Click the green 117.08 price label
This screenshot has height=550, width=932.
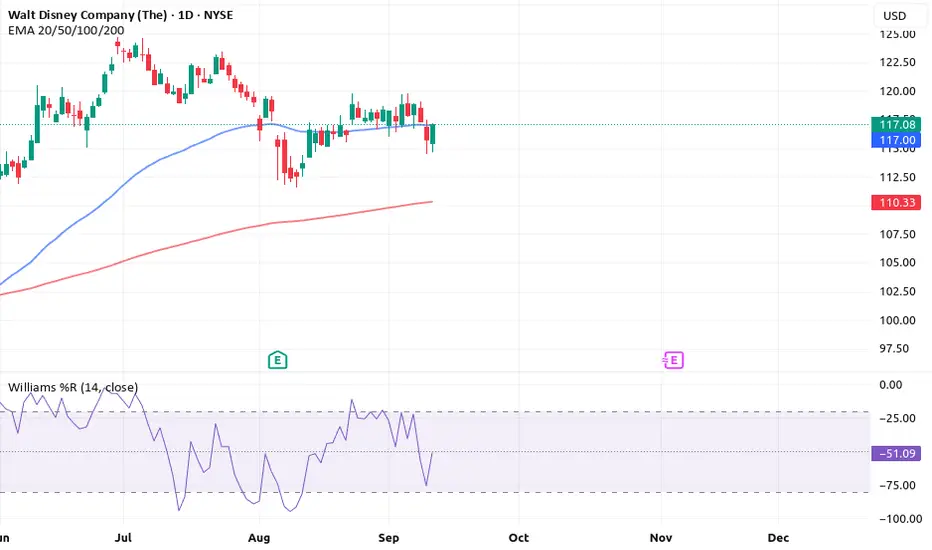point(896,124)
